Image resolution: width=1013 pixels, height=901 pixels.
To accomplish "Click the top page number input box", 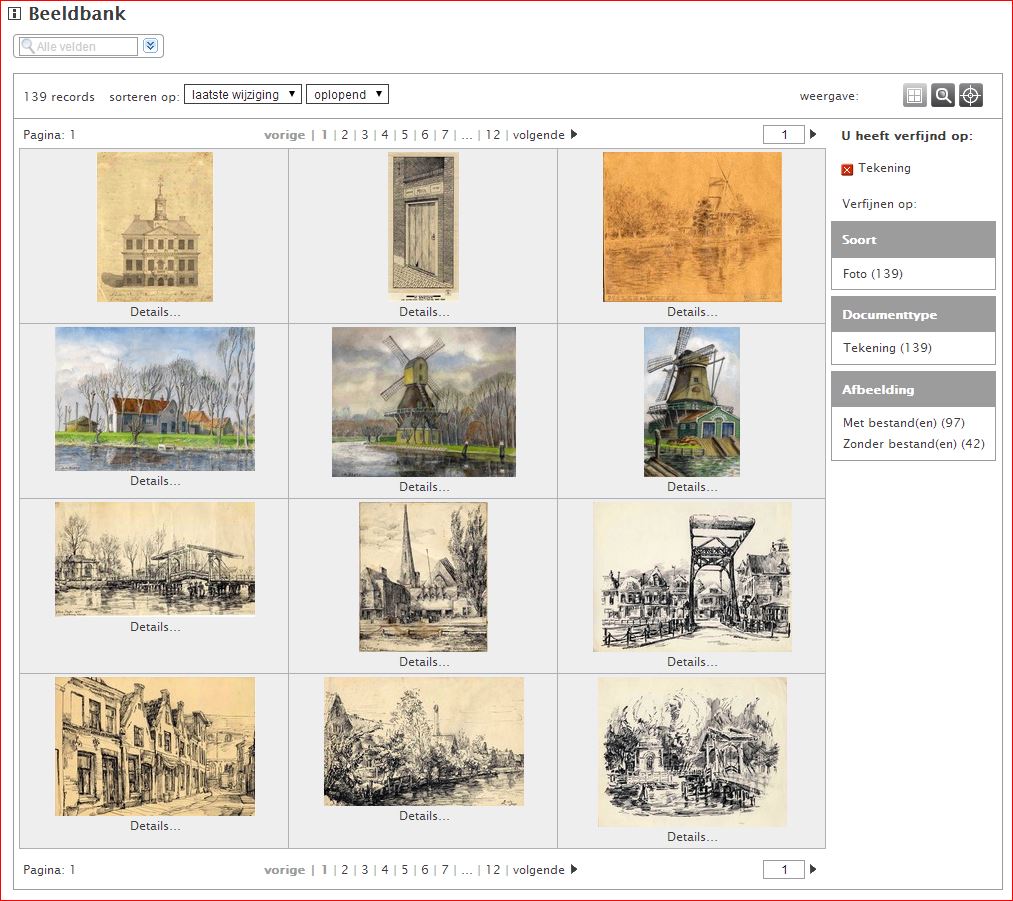I will pyautogui.click(x=783, y=135).
